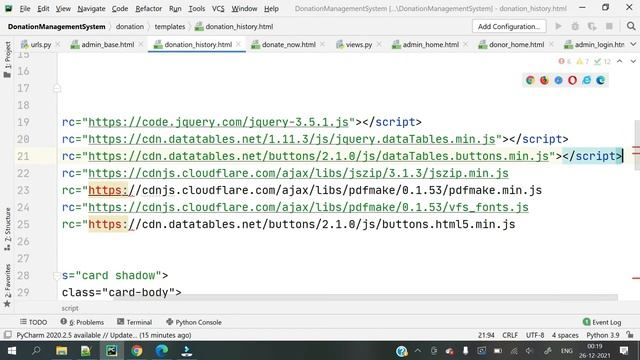Open the jszip.min.js URL on line 22
The width and height of the screenshot is (640, 360).
click(x=298, y=173)
